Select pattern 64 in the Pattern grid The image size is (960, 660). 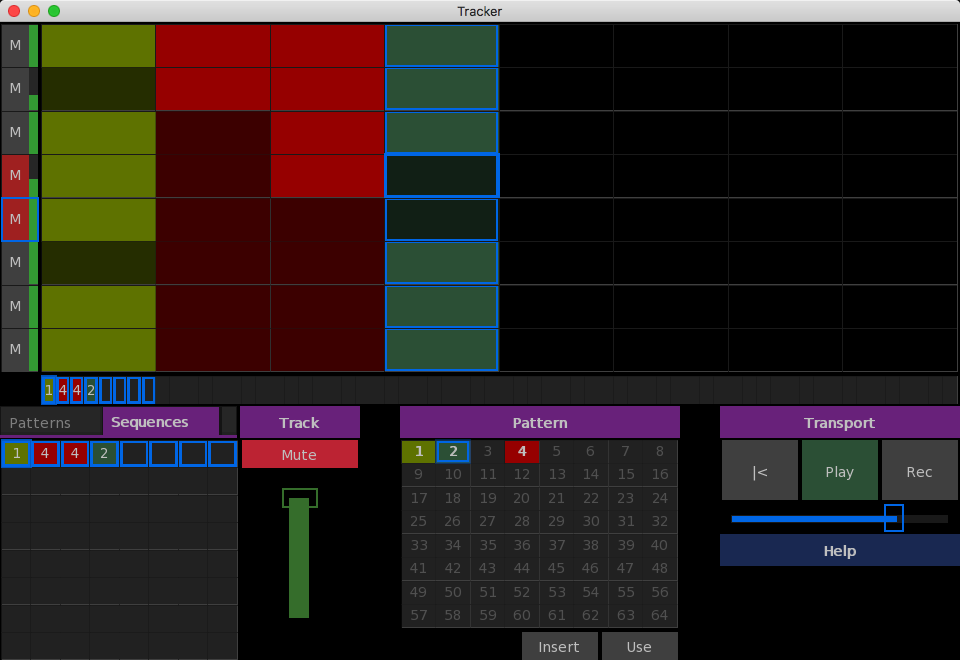tap(659, 615)
